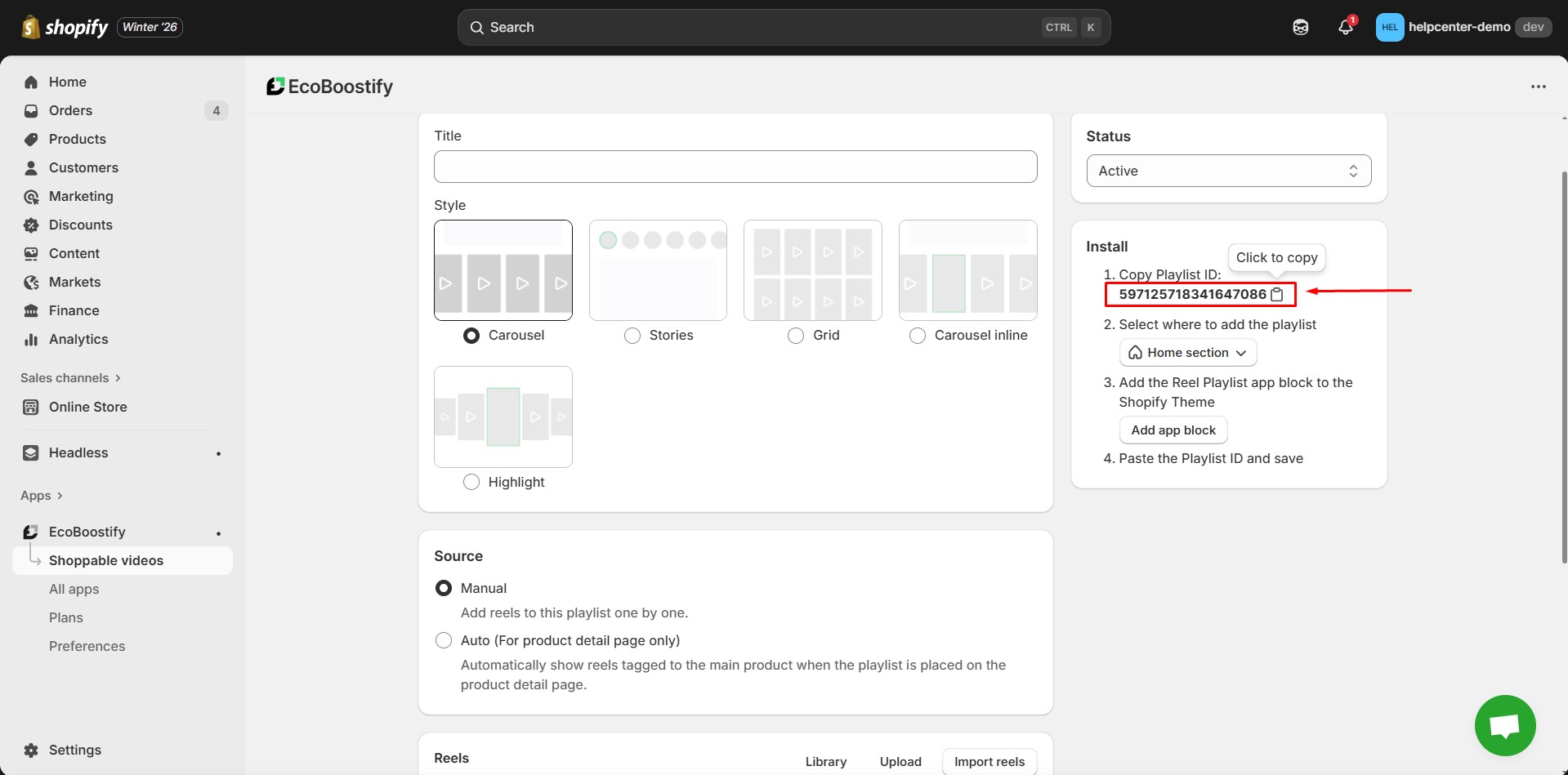Open the notifications bell
Screen dimensions: 1568x775
click(1345, 27)
